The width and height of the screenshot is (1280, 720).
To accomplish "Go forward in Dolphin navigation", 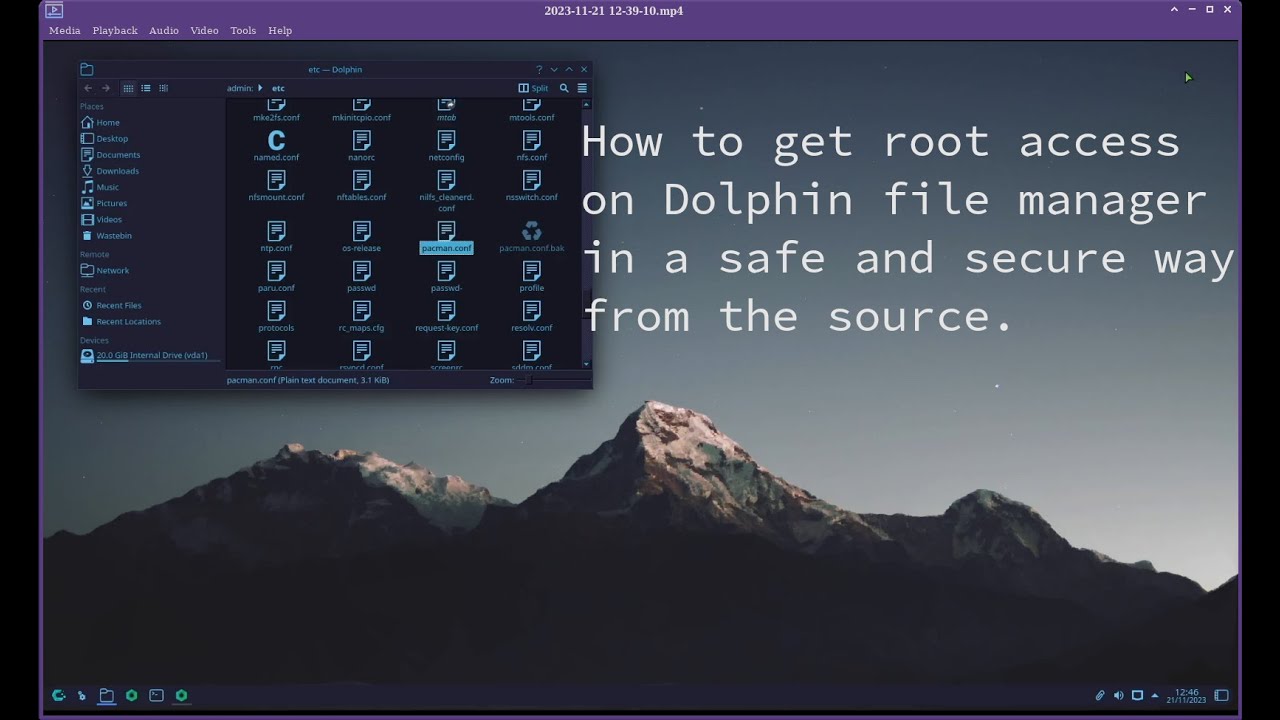I will (106, 88).
